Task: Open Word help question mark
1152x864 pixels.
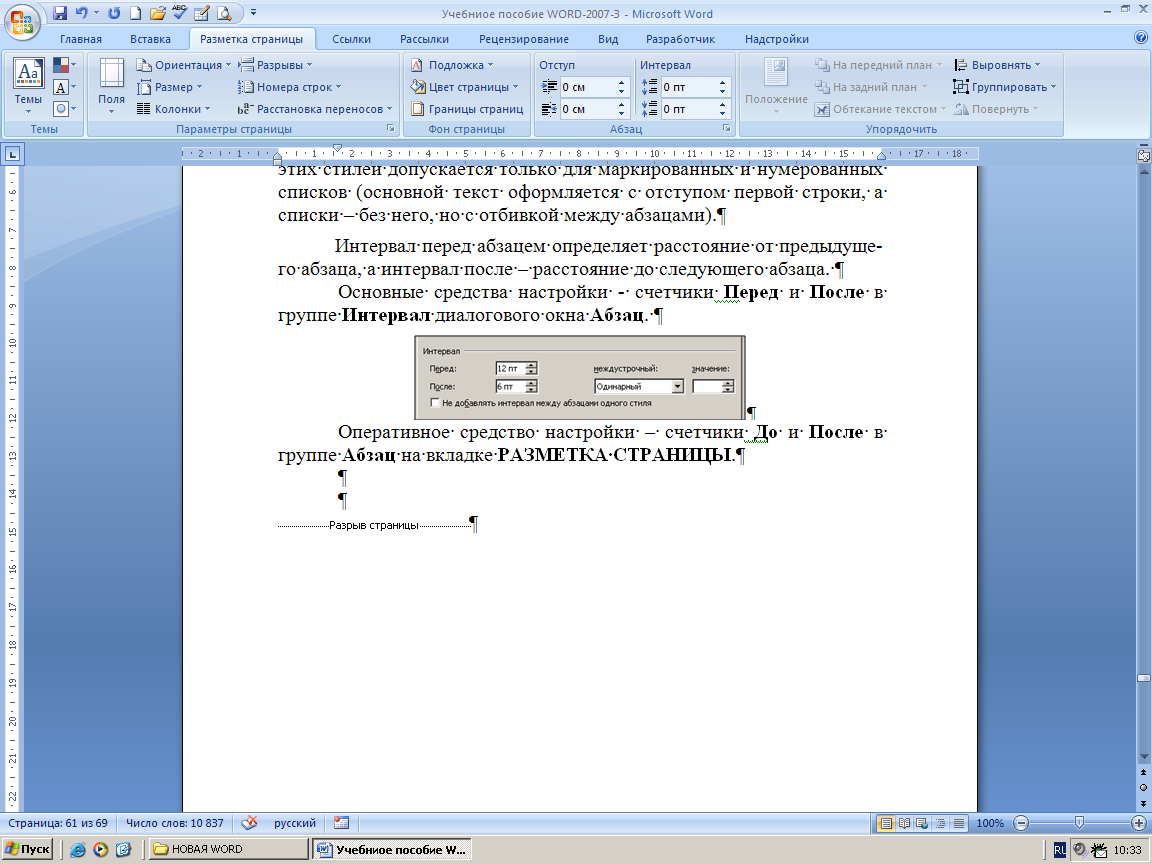Action: 1141,38
